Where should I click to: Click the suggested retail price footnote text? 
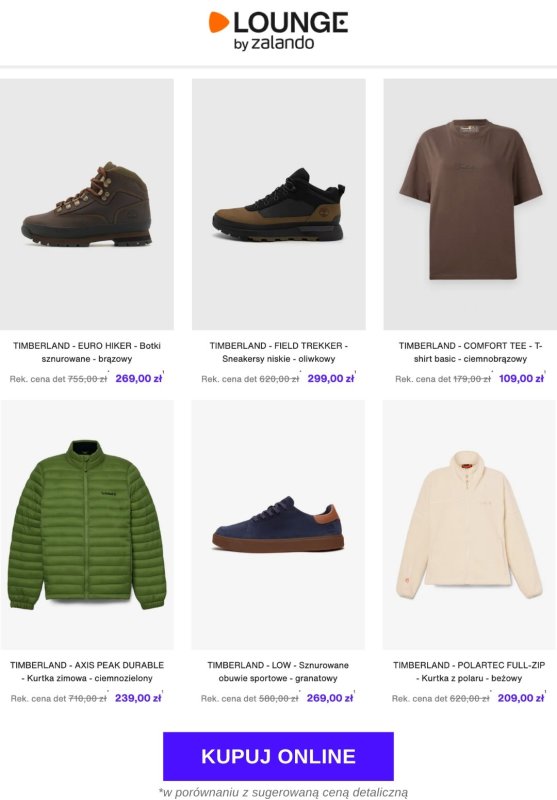coord(283,792)
